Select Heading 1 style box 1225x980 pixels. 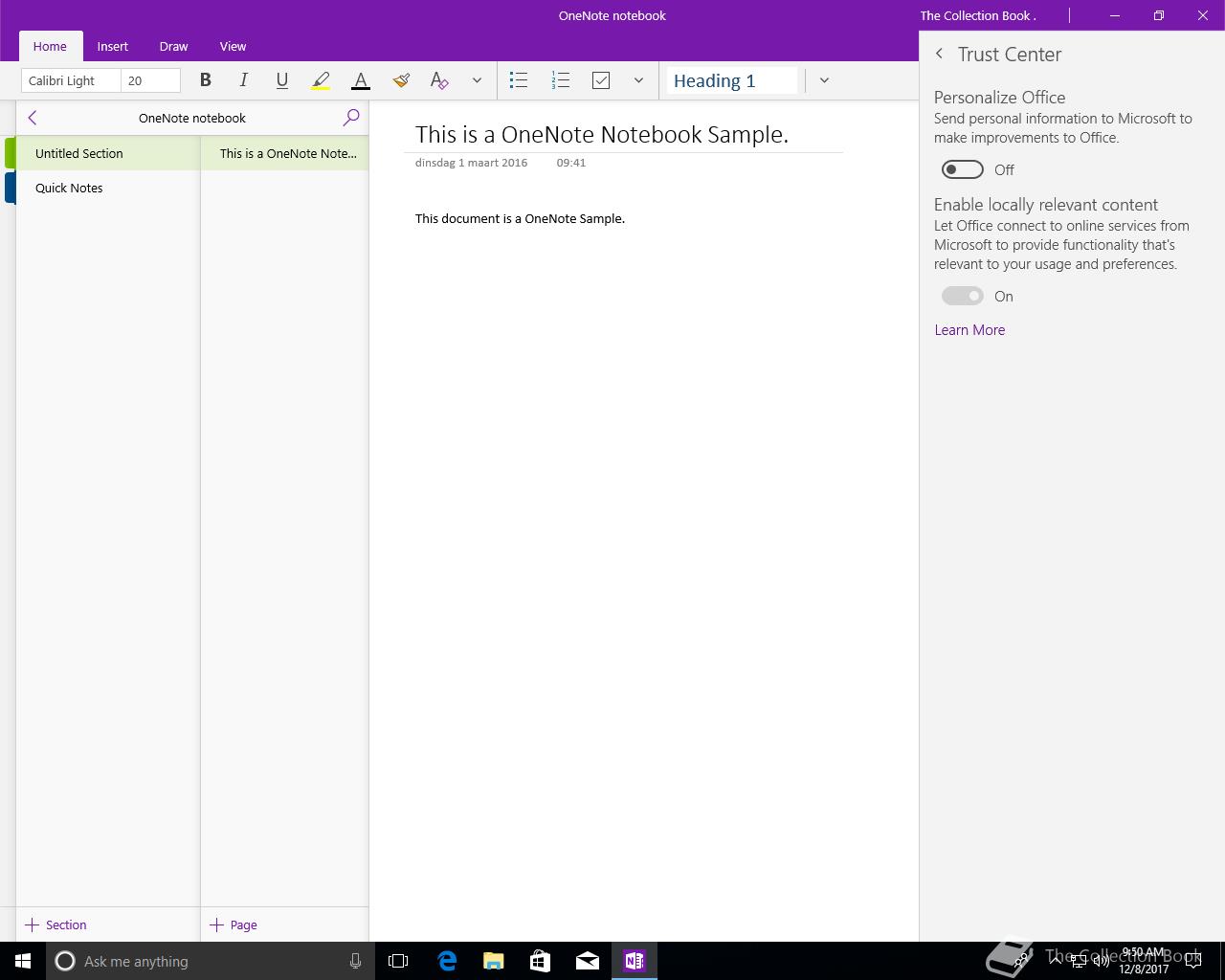coord(732,80)
